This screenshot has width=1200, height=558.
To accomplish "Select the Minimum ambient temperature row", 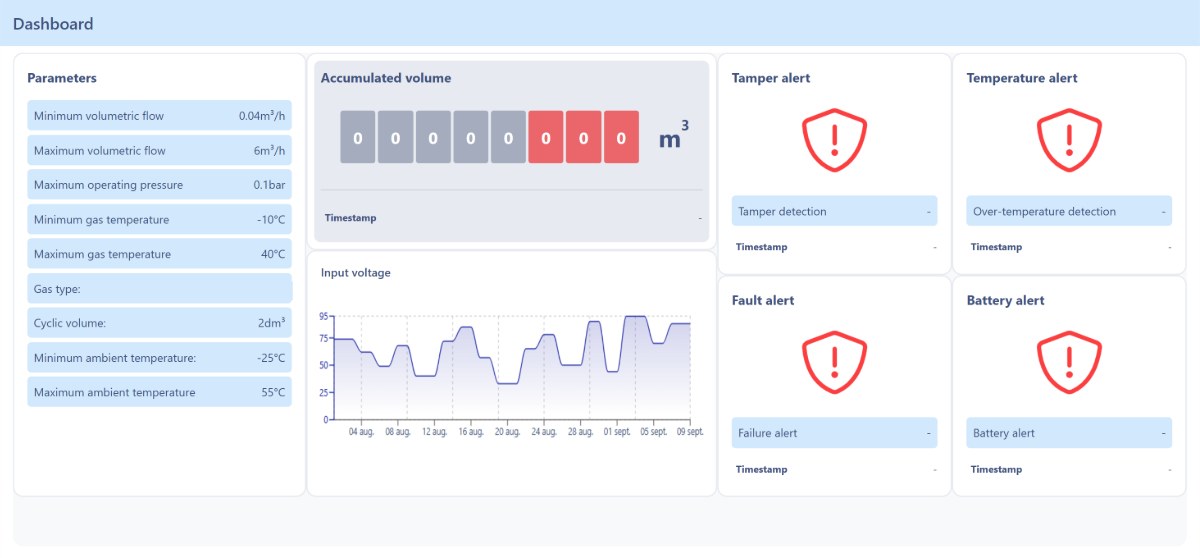I will (x=159, y=357).
